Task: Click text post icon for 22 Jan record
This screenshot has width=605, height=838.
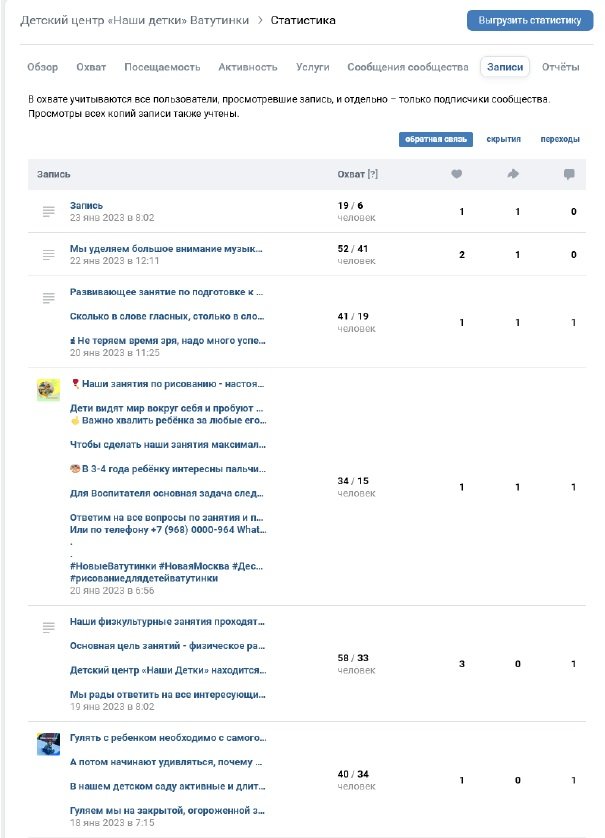Action: tap(48, 254)
